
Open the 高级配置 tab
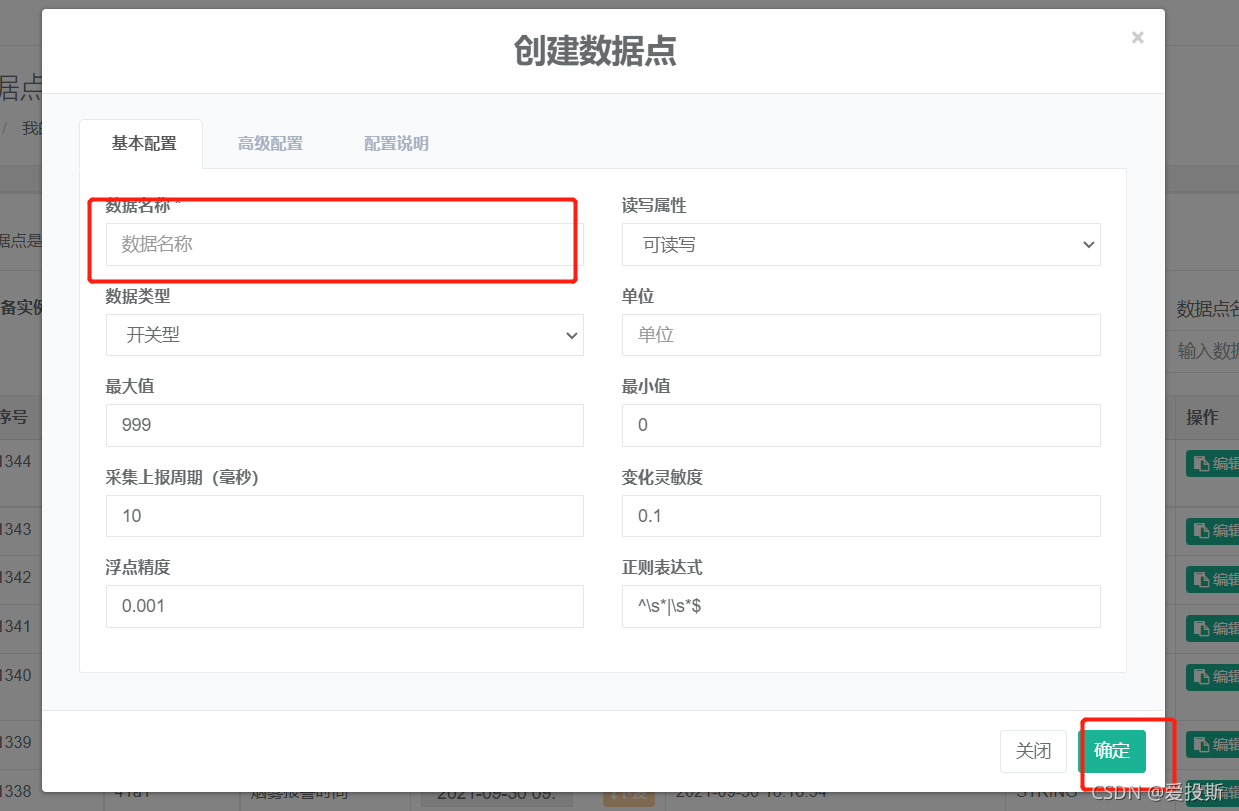tap(270, 143)
